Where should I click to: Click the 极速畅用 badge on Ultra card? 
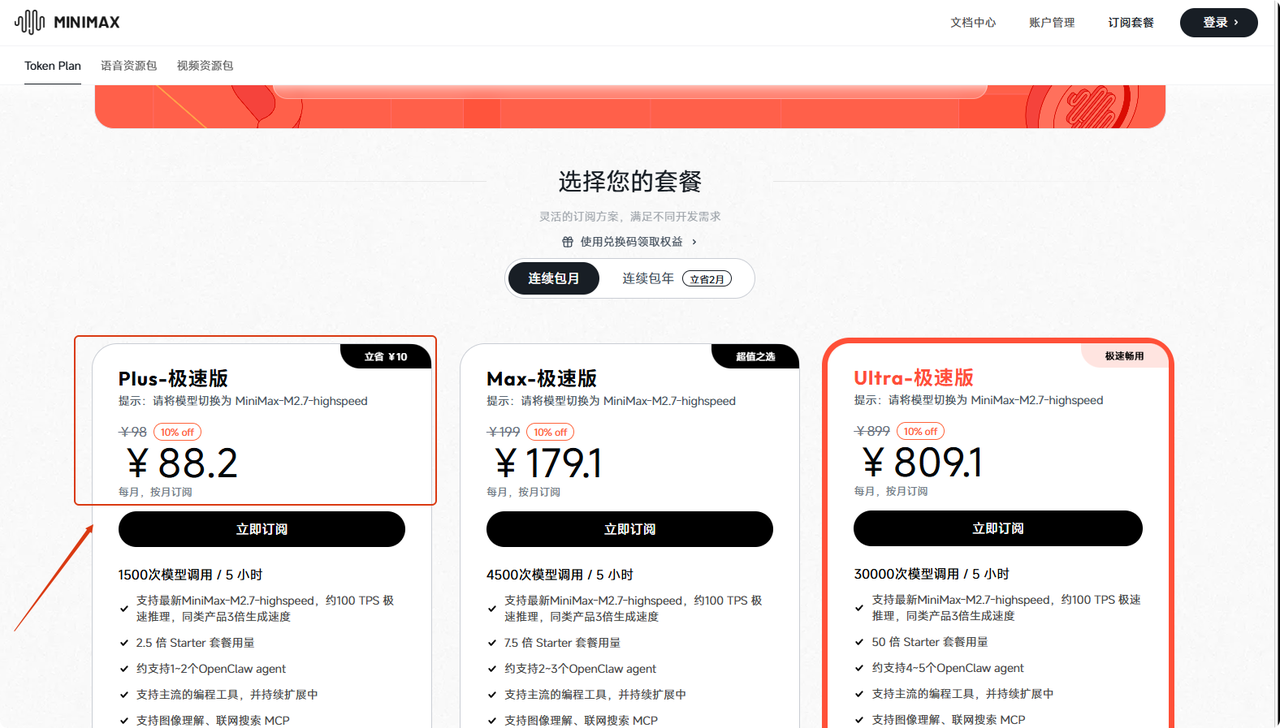tap(1124, 356)
